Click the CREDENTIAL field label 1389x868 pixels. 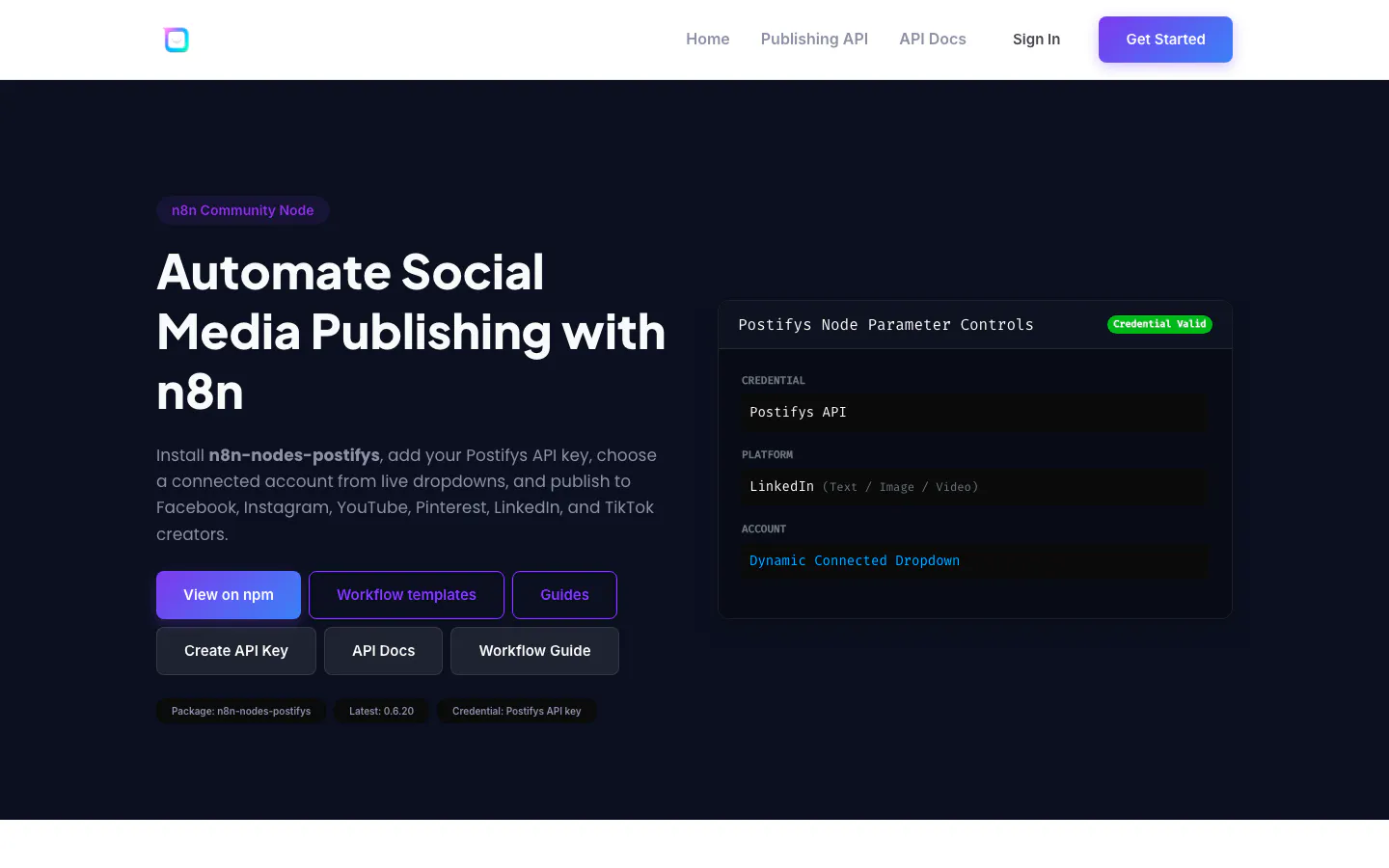[x=774, y=381]
